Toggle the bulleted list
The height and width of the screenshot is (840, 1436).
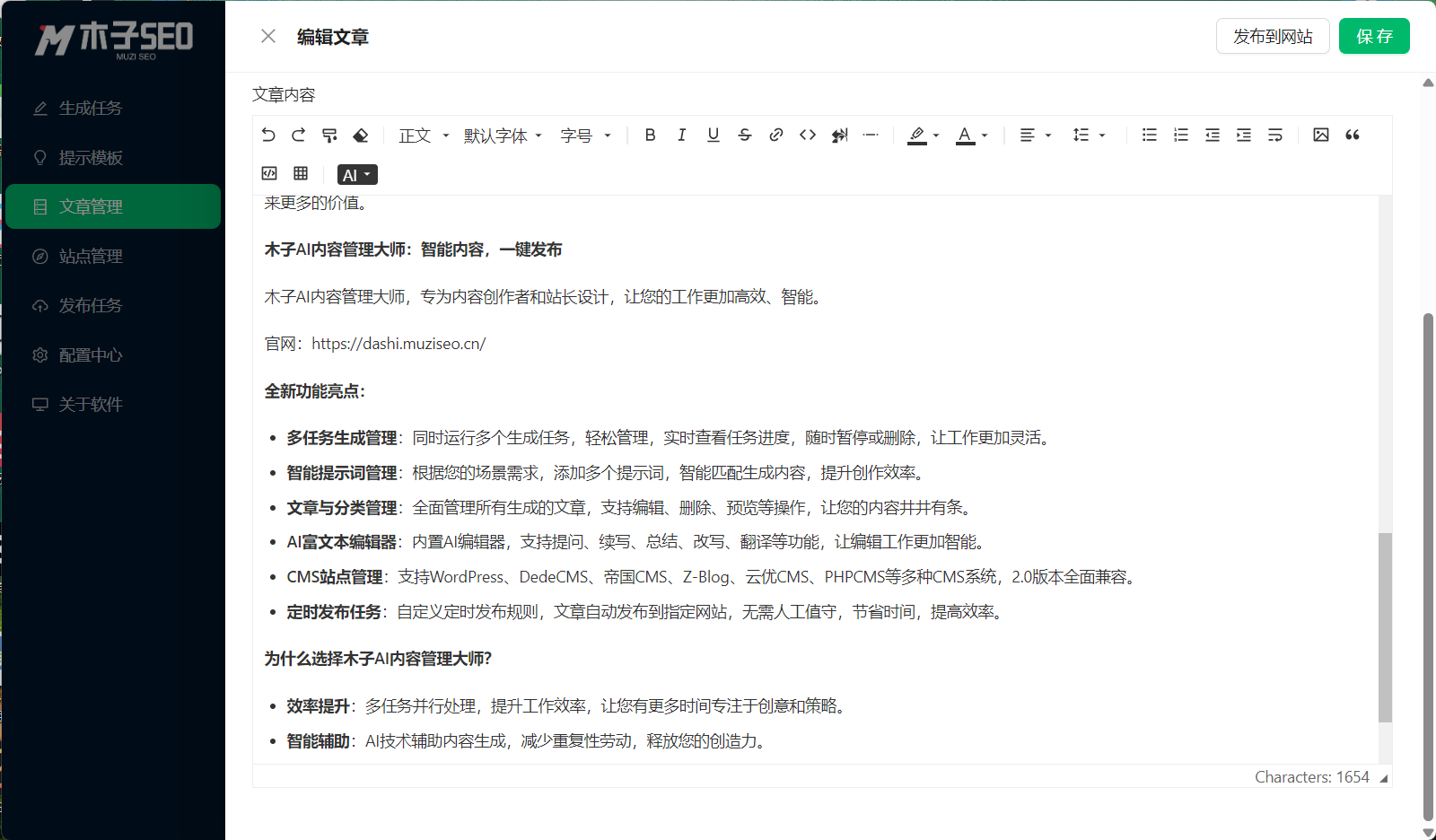(1150, 135)
